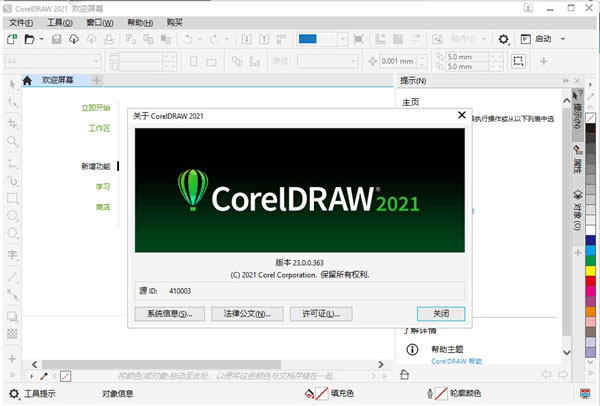
Task: Add a new tab with plus icon
Action: [97, 80]
